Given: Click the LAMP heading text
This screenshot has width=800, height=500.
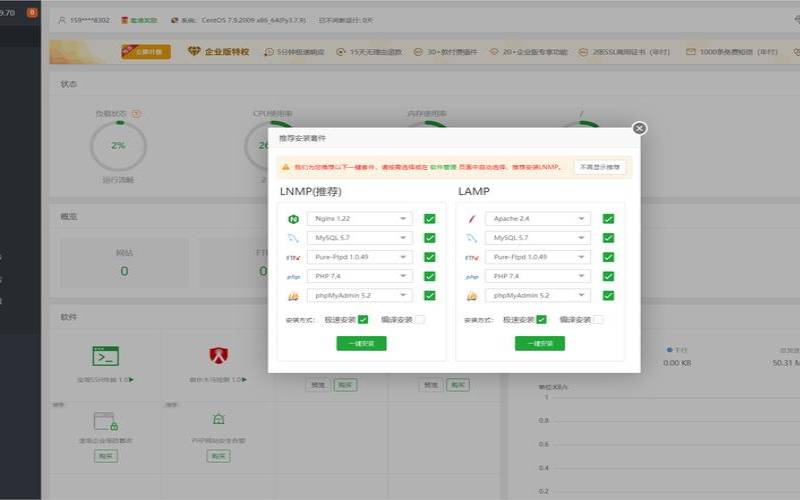Looking at the screenshot, I should click(473, 191).
